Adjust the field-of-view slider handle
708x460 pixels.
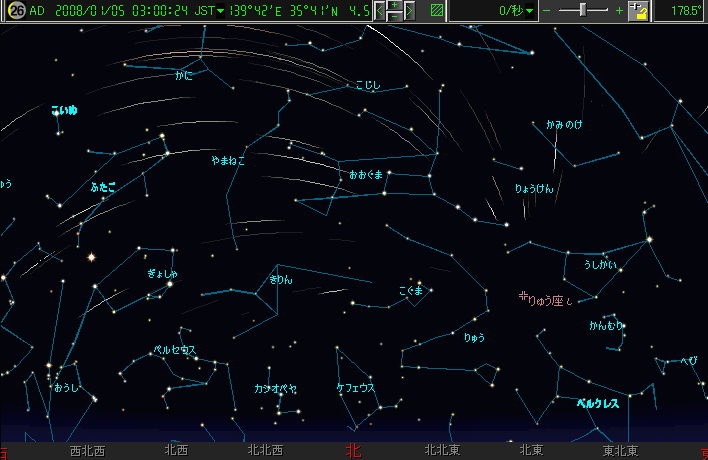pyautogui.click(x=583, y=11)
